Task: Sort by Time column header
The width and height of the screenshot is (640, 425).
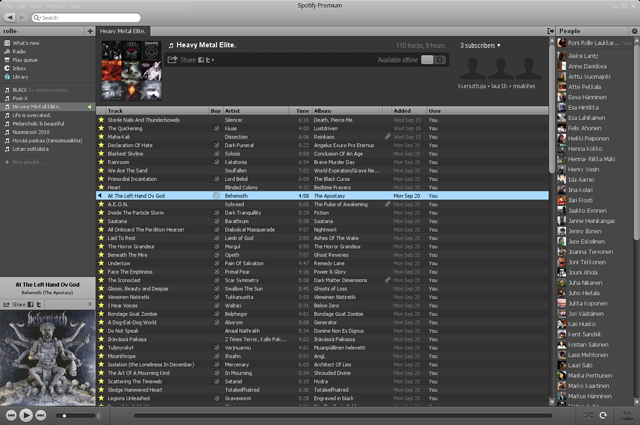Action: [x=300, y=111]
